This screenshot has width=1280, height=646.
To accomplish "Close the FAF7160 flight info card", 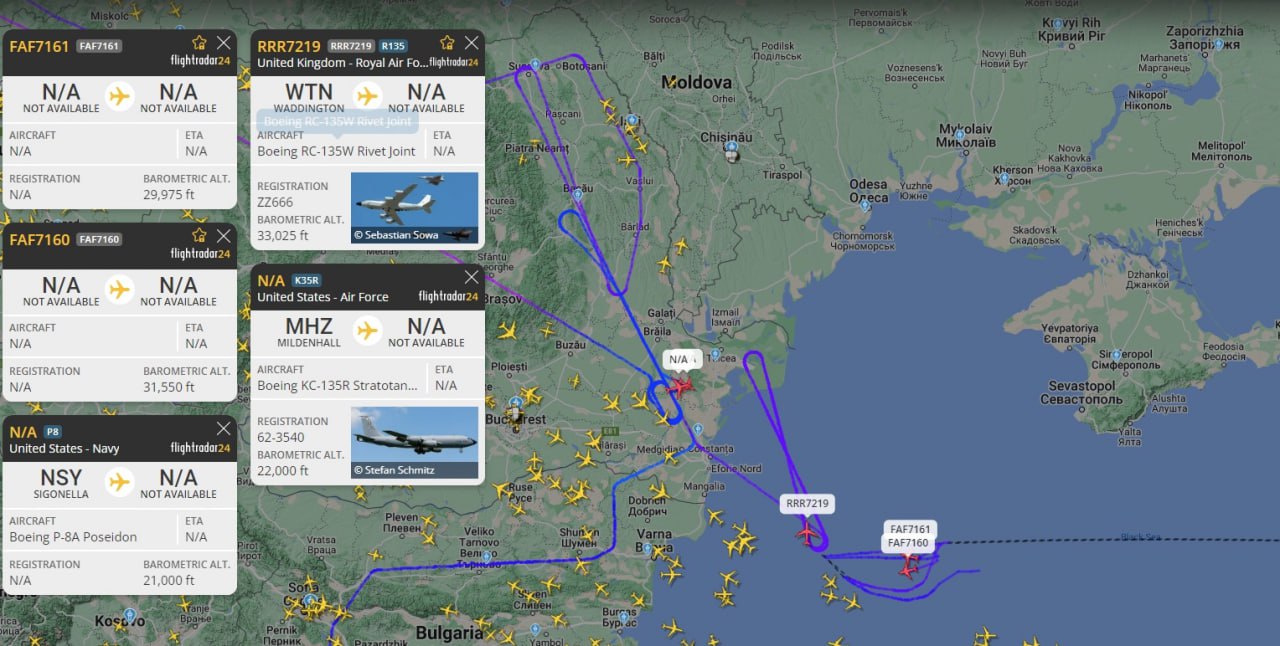I will click(x=223, y=235).
